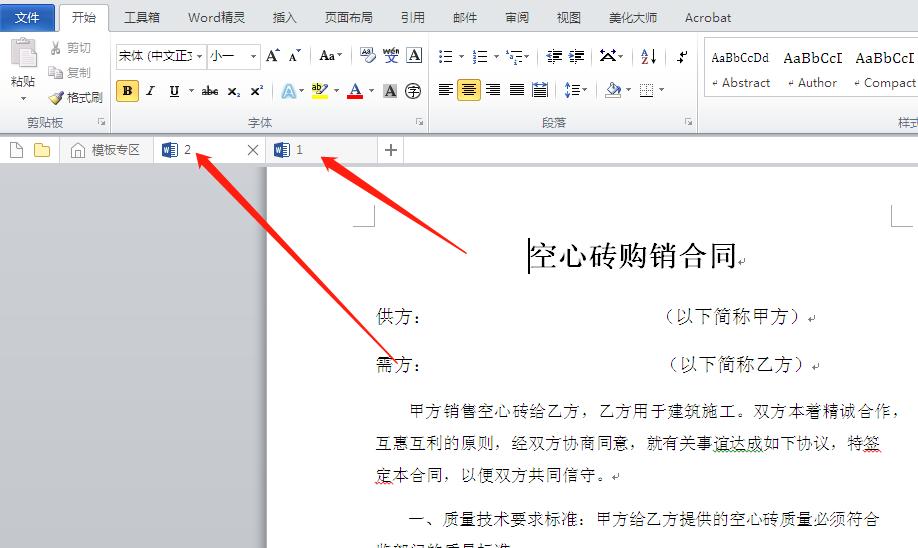
Task: Open the Acrobat ribbon tab
Action: pos(708,18)
